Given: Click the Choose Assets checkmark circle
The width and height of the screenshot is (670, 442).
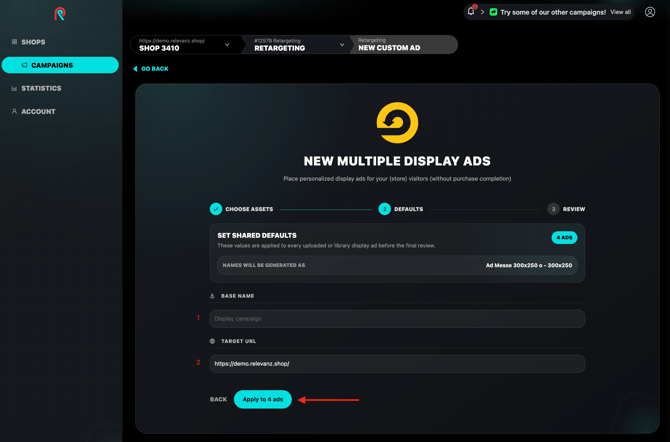Looking at the screenshot, I should [x=216, y=209].
